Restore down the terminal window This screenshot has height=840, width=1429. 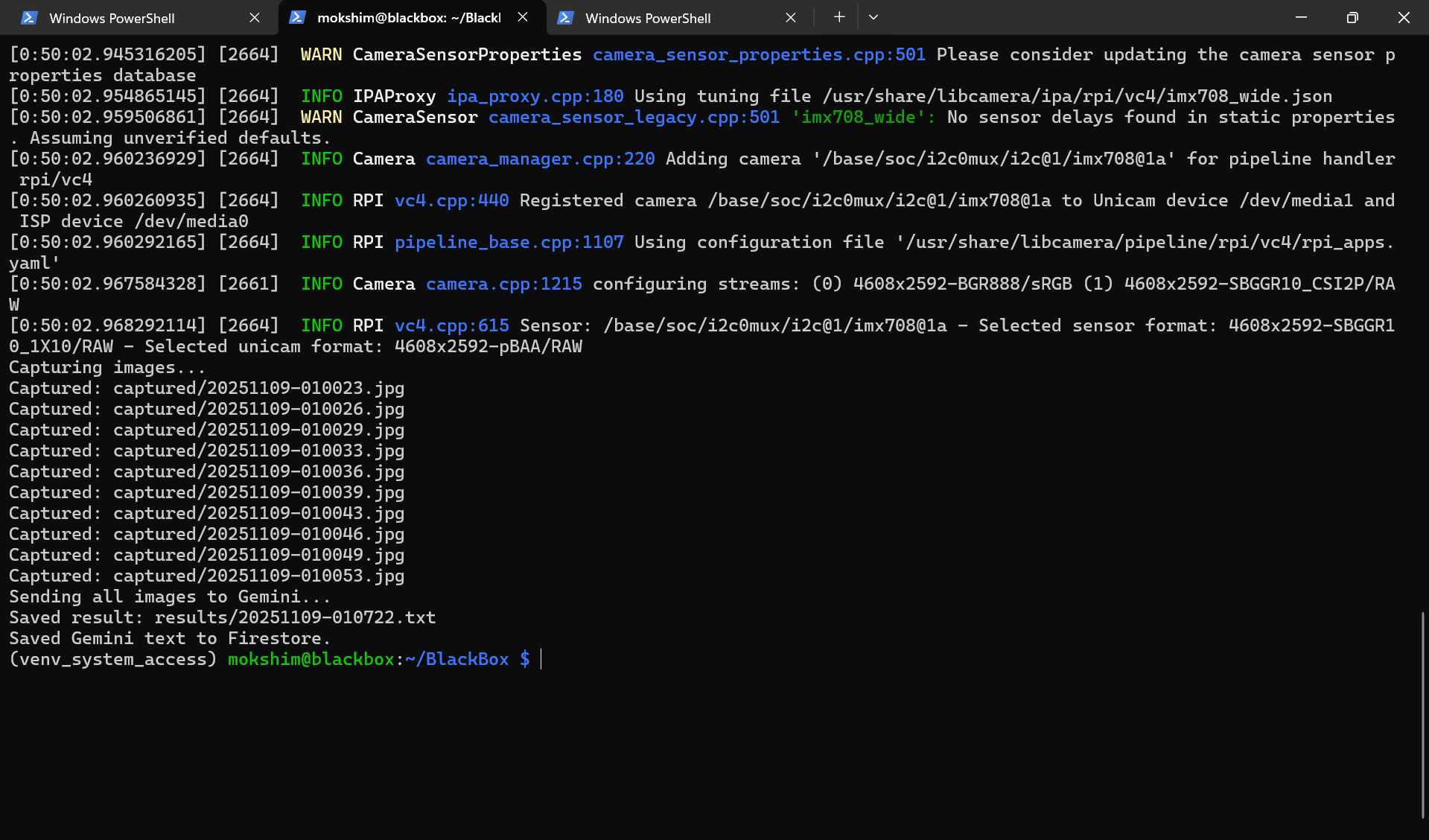click(1352, 17)
